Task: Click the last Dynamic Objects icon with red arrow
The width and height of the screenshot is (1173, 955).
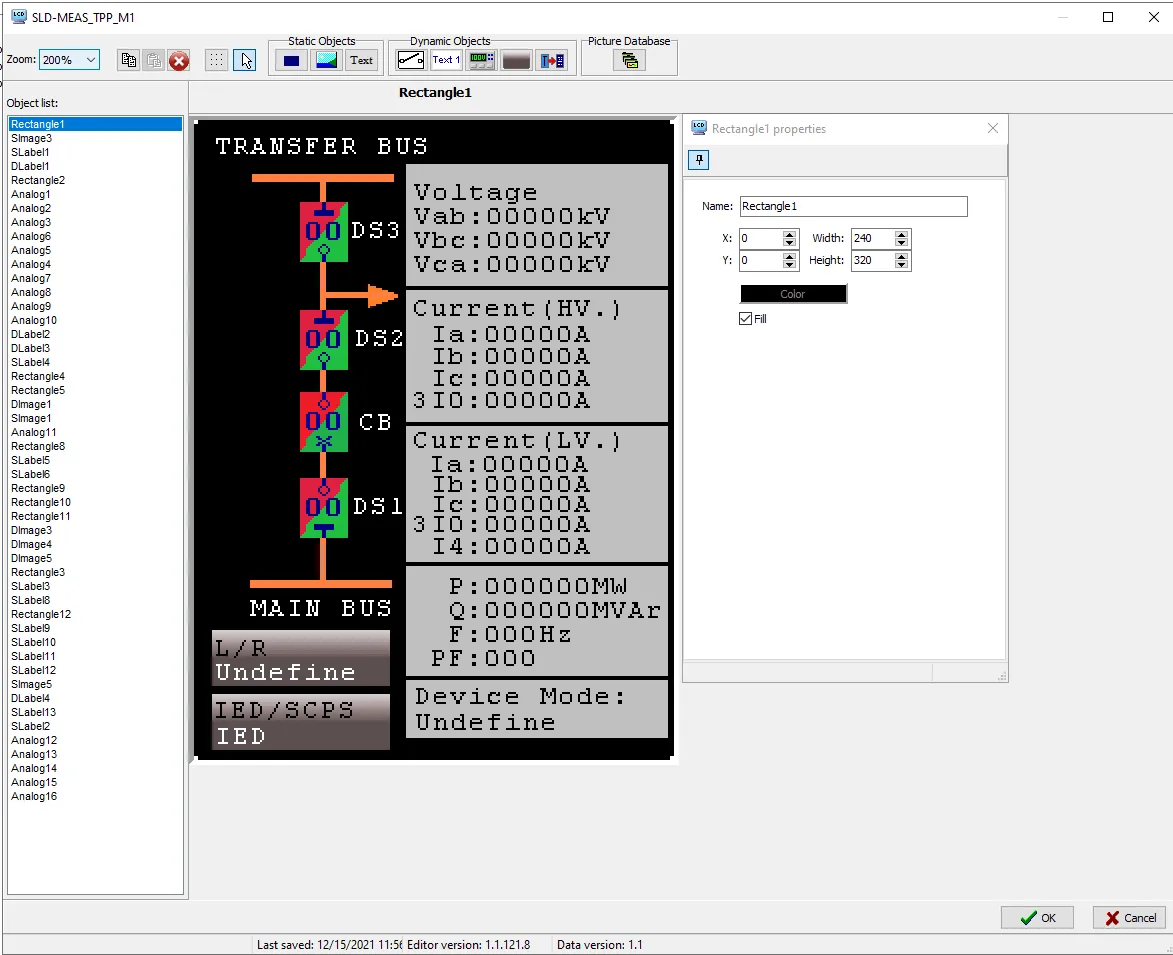Action: pos(552,61)
